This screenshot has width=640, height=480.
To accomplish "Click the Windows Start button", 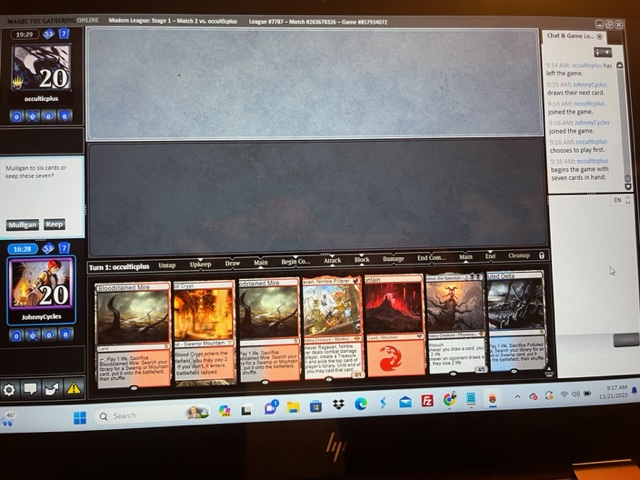I will 80,416.
